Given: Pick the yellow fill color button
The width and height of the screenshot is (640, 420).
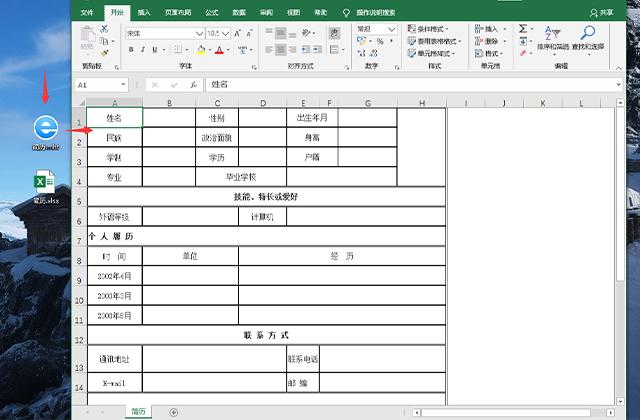Looking at the screenshot, I should pyautogui.click(x=201, y=50).
